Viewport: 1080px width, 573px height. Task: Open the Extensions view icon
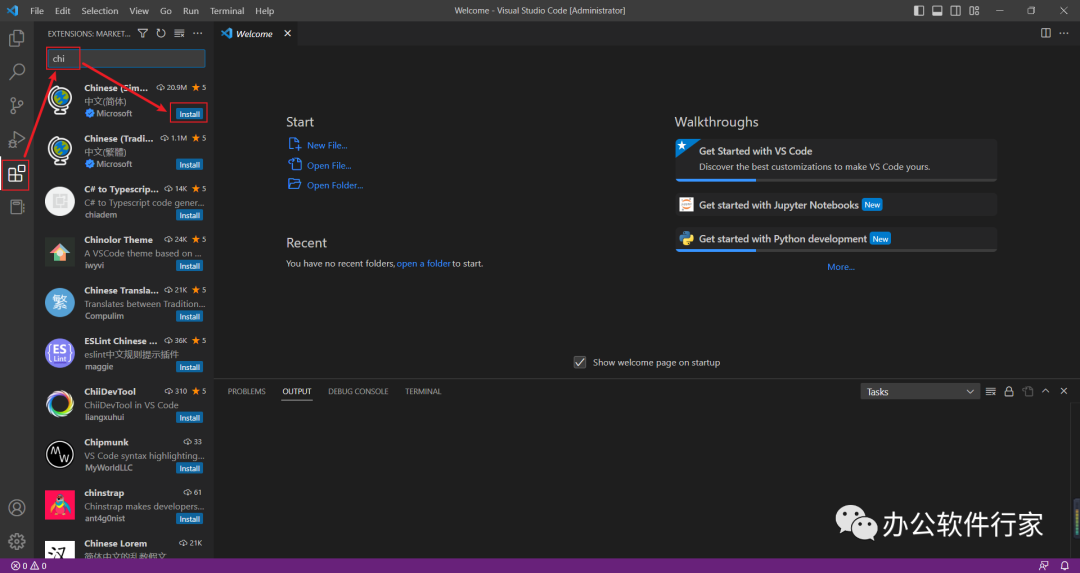[x=17, y=174]
